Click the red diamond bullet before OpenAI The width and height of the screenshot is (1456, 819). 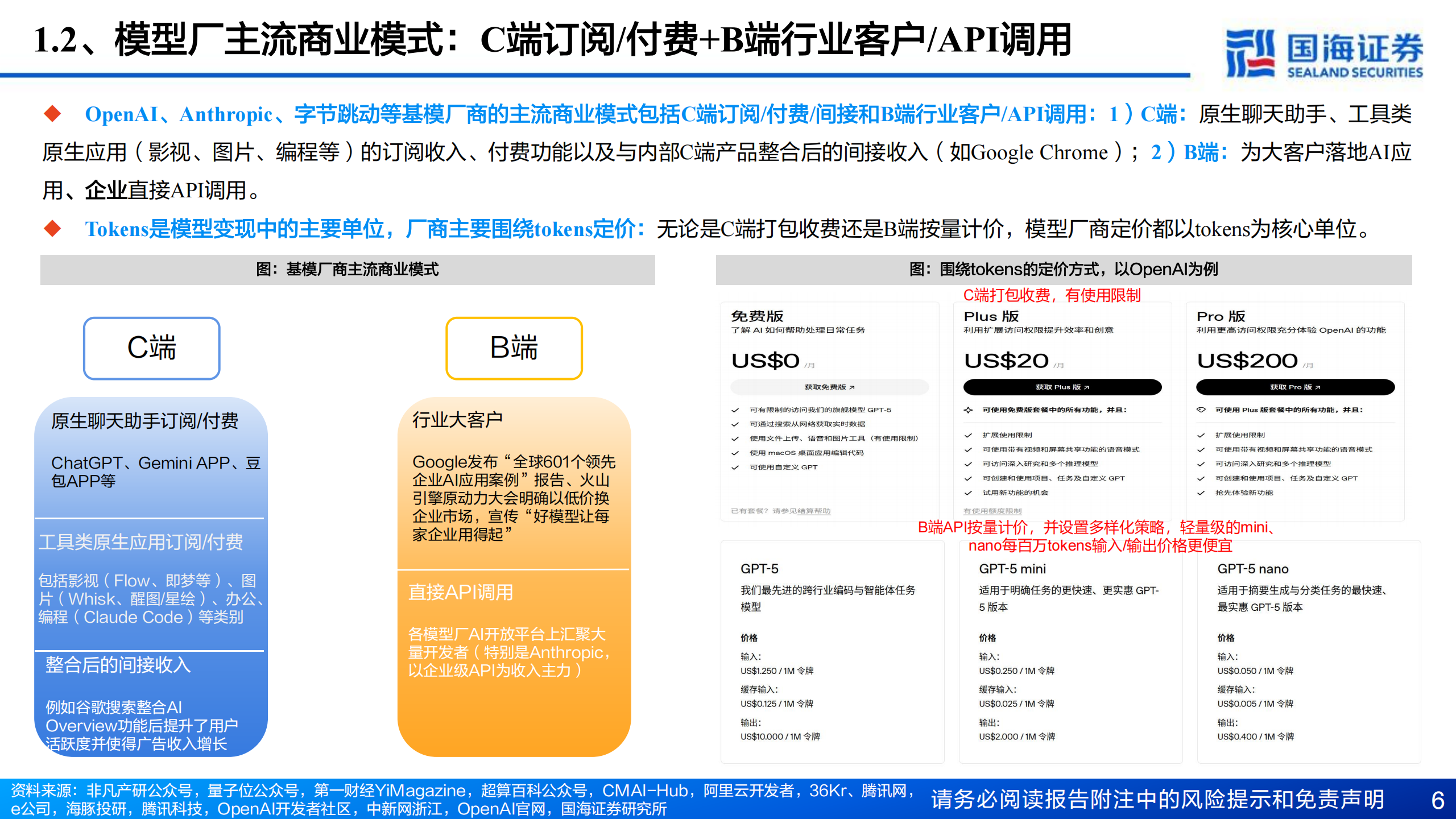[x=52, y=114]
